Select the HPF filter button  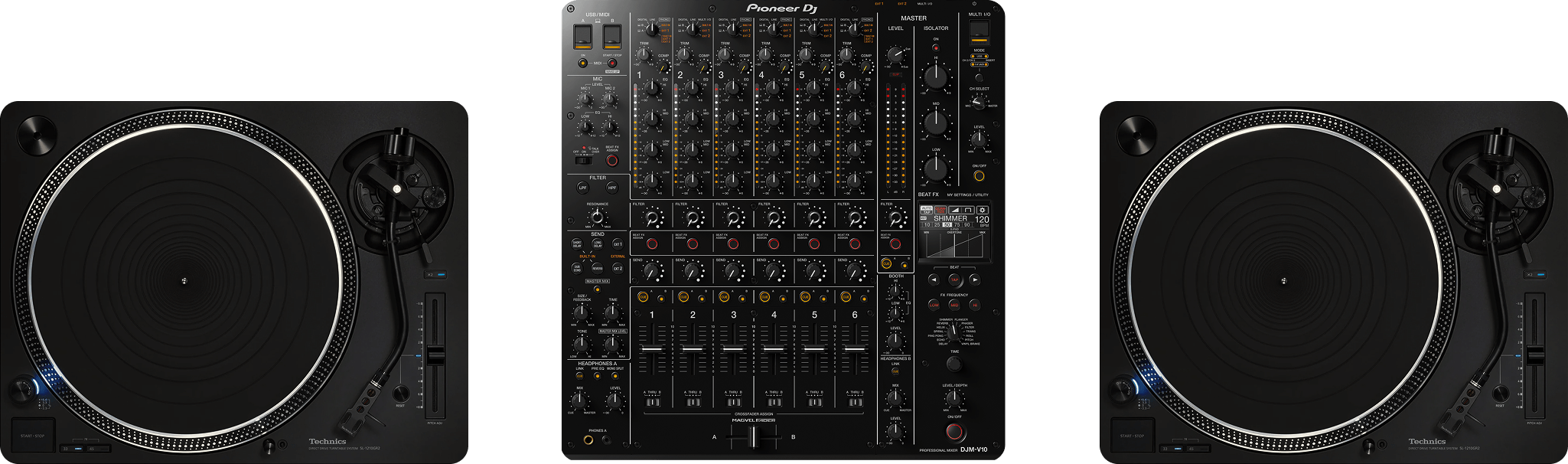click(x=612, y=188)
